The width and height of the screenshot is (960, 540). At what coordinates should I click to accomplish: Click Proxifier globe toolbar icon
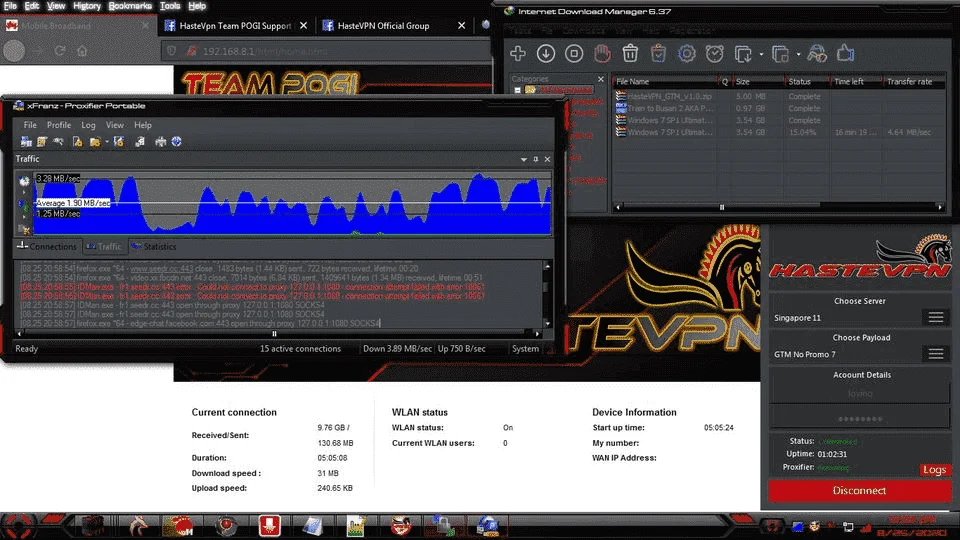[x=176, y=141]
